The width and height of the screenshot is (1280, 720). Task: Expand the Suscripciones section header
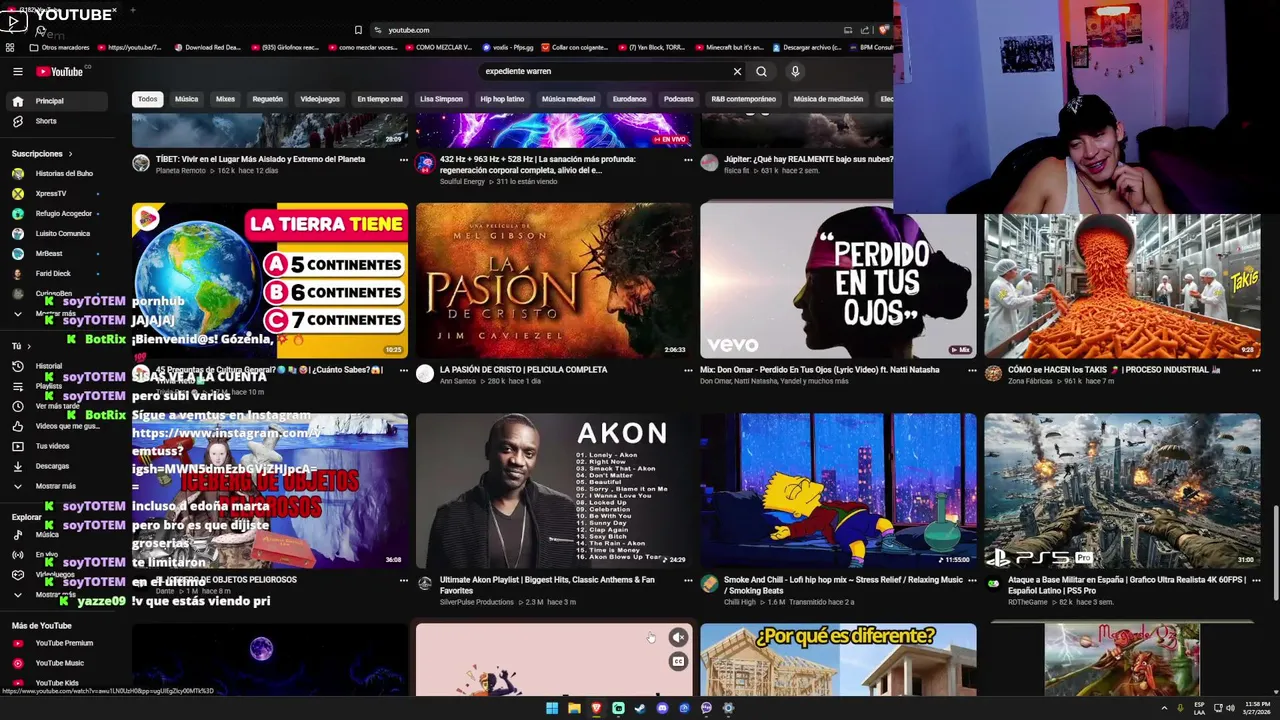point(42,154)
